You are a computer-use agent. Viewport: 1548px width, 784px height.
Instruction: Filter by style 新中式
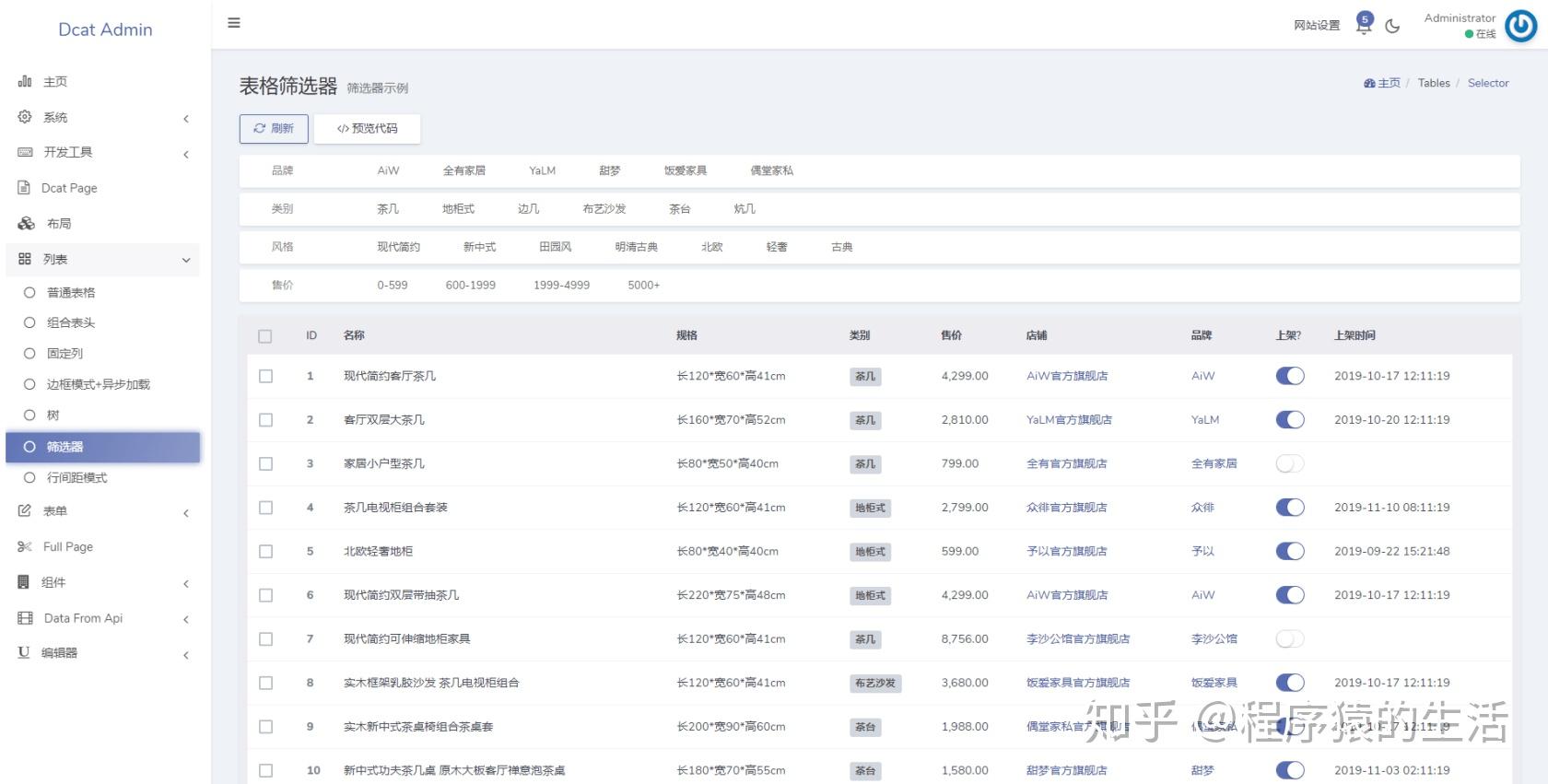[479, 247]
